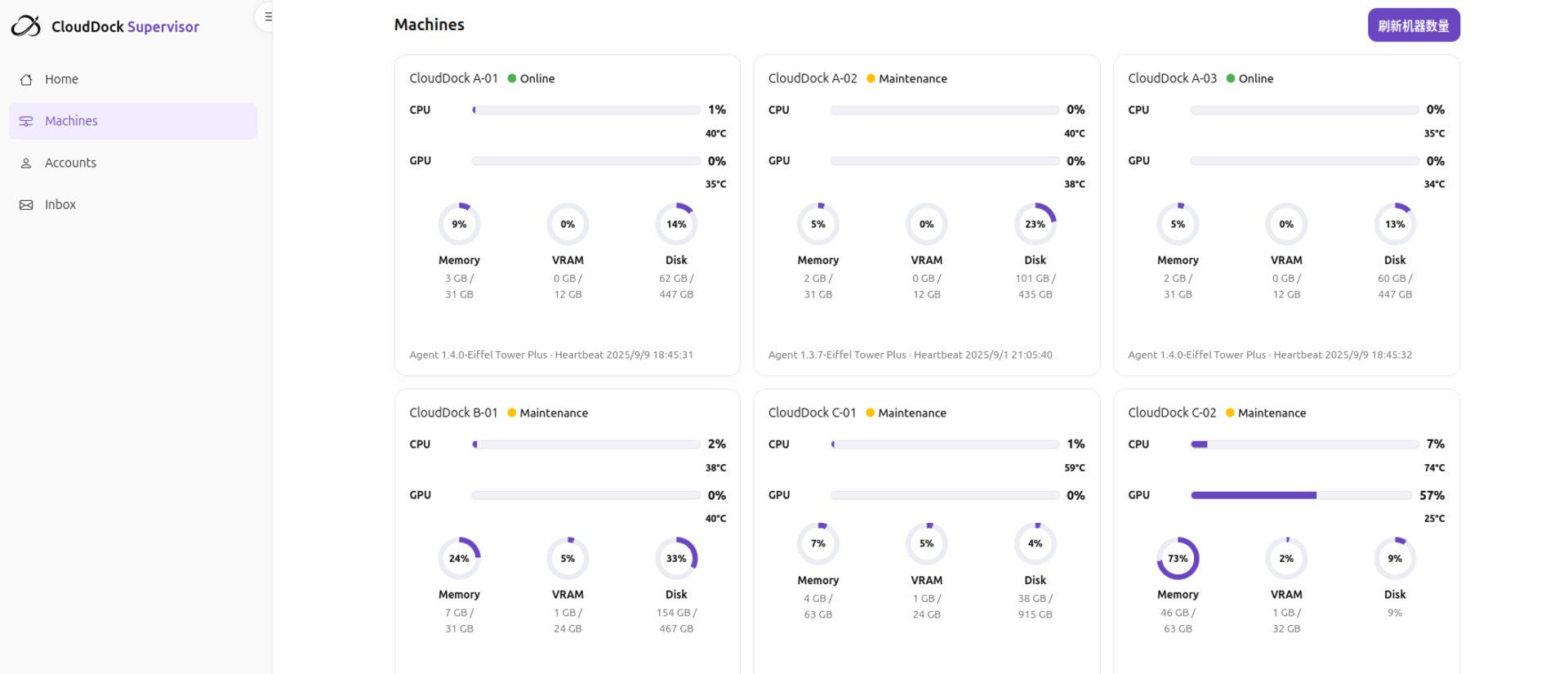This screenshot has width=1568, height=674.
Task: Open the Accounts menu item
Action: tap(70, 163)
